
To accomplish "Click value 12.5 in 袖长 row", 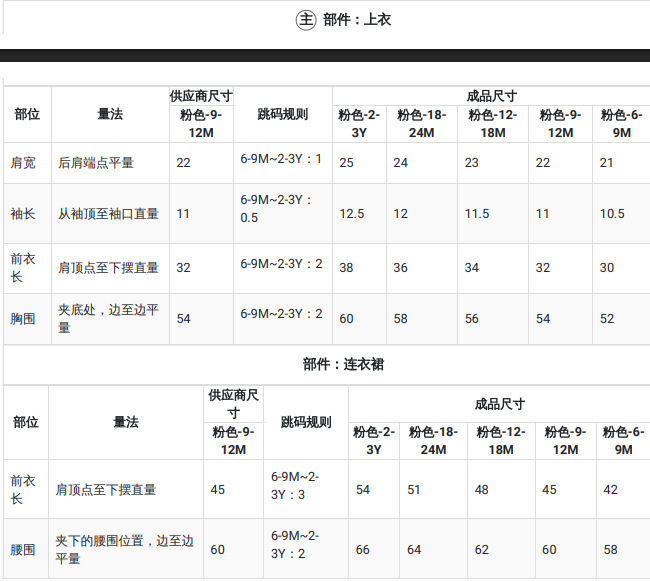I will 352,214.
